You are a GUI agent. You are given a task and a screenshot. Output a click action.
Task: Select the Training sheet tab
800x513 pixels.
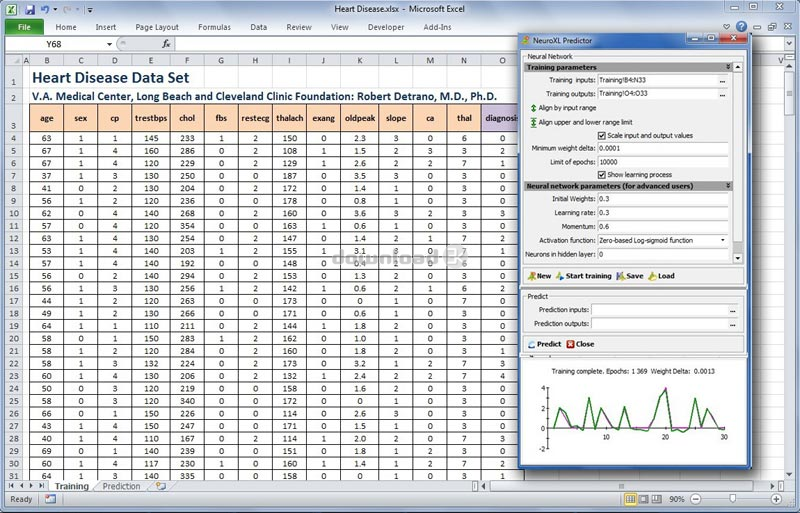pos(71,486)
